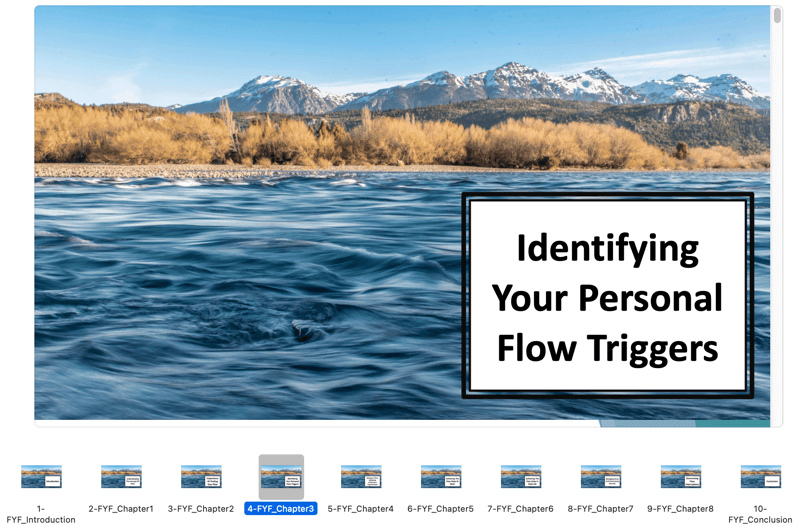The image size is (800, 528).
Task: Choose the 5-FYF_Chapter4 thumbnail image
Action: [361, 477]
